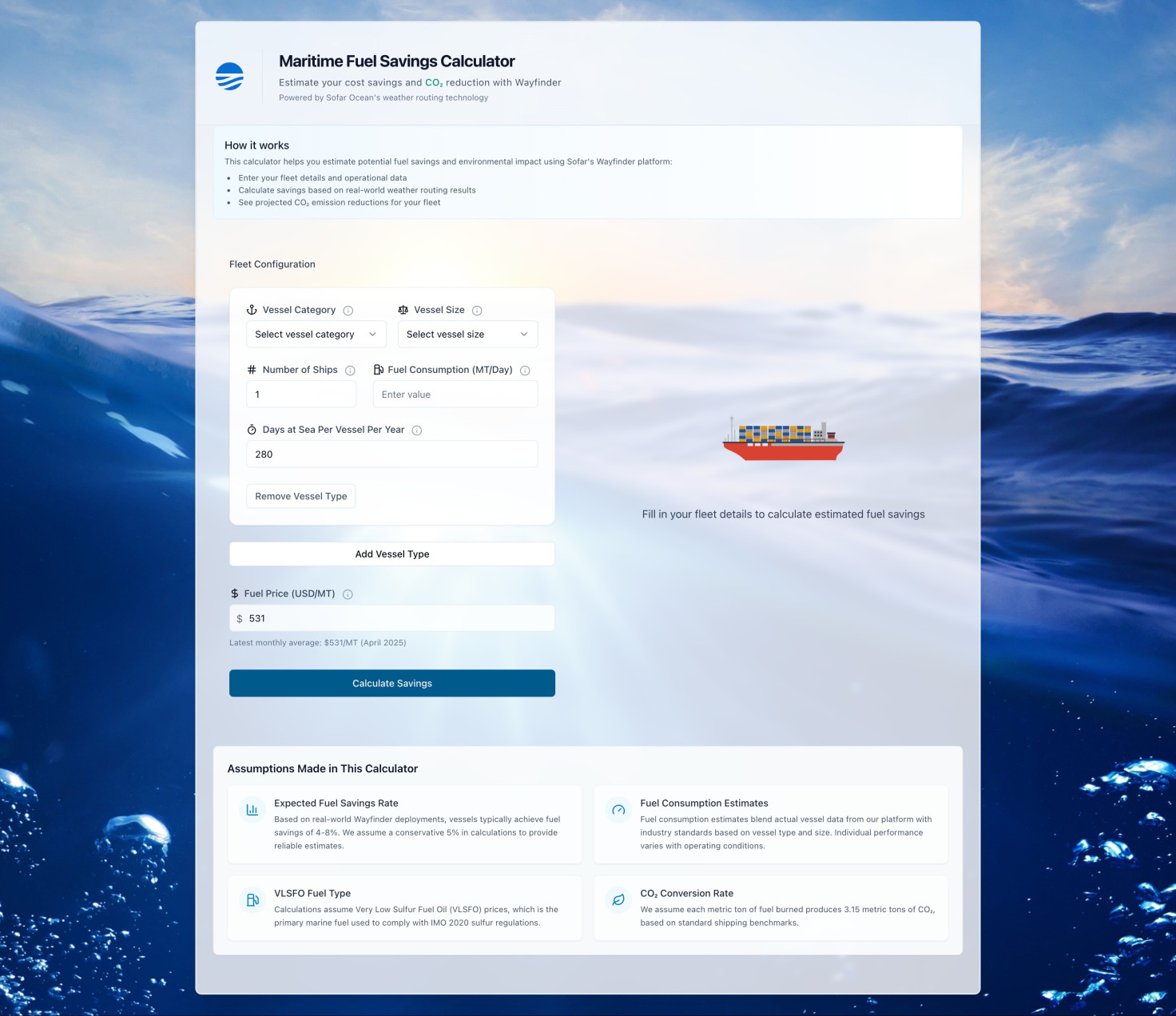The image size is (1176, 1016).
Task: Open the Fuel Consumption info tooltip icon
Action: click(x=525, y=371)
